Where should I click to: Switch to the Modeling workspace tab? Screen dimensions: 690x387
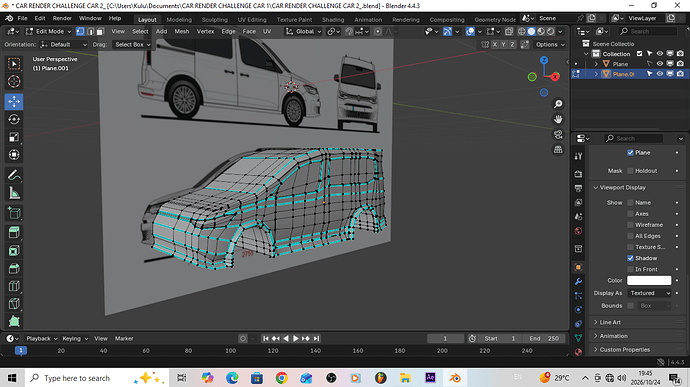click(179, 20)
